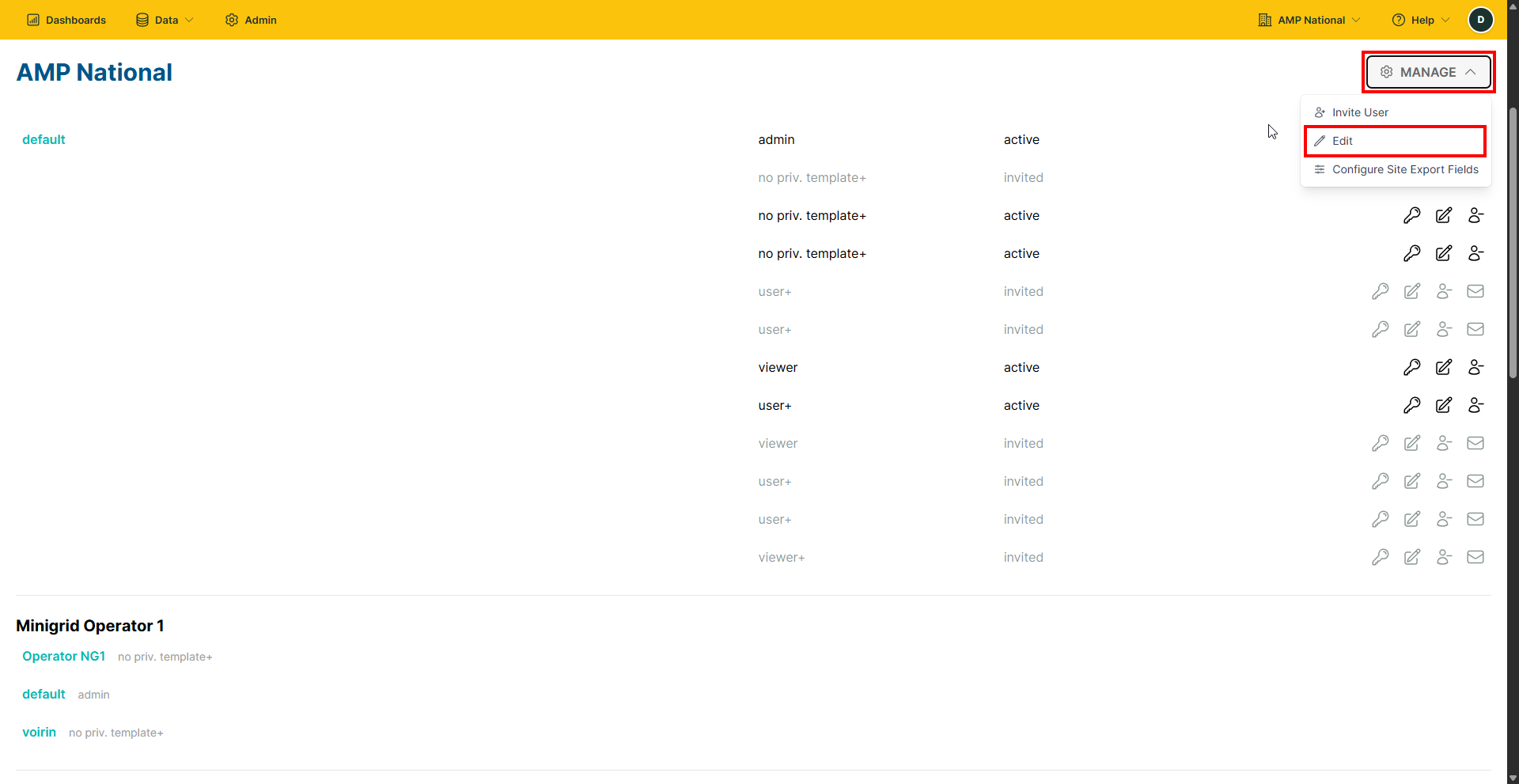Choose Invite User from the Manage menu

click(1396, 112)
